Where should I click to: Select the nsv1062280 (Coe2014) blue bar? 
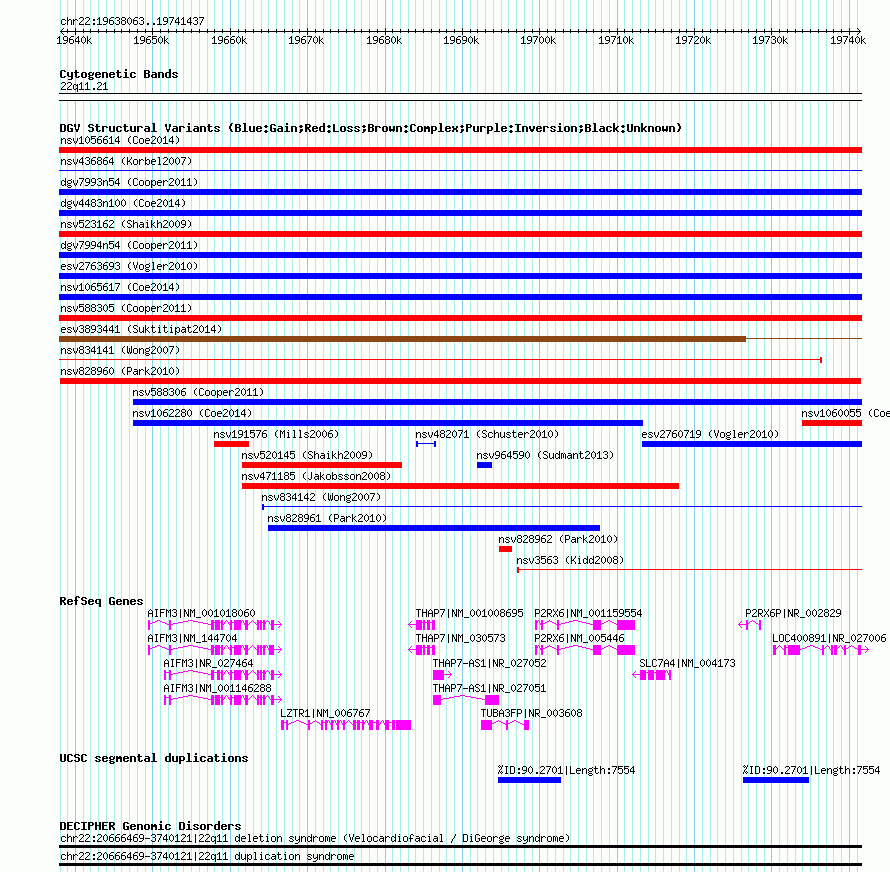[x=388, y=423]
